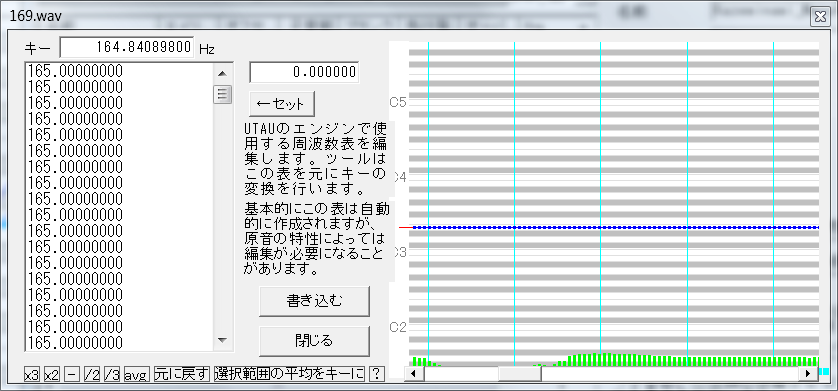Click the キー frequency input field
The width and height of the screenshot is (838, 391).
127,48
